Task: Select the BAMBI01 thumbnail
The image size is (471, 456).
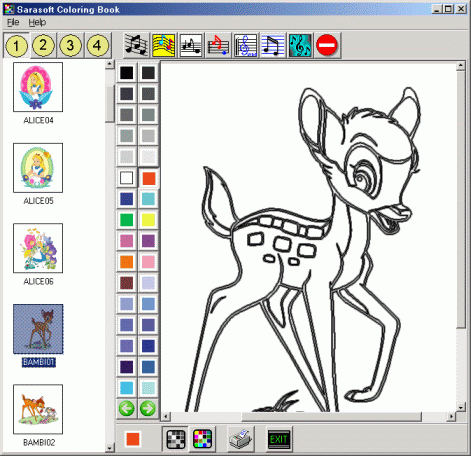Action: (38, 329)
